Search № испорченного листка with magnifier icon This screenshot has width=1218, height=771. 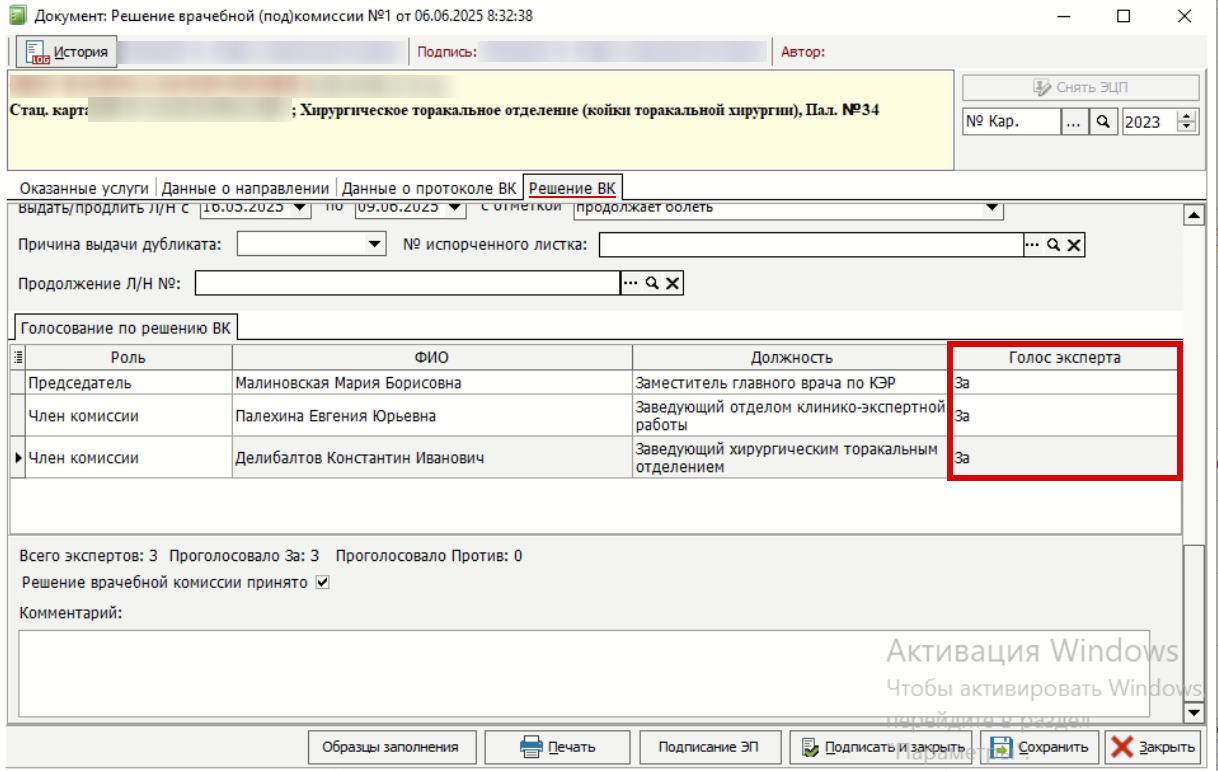[x=1053, y=245]
